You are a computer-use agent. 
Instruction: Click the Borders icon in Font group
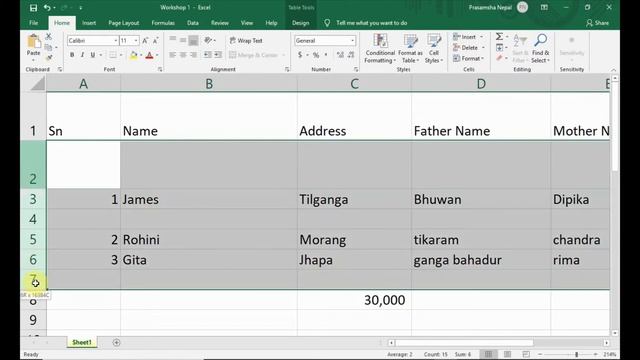[113, 55]
